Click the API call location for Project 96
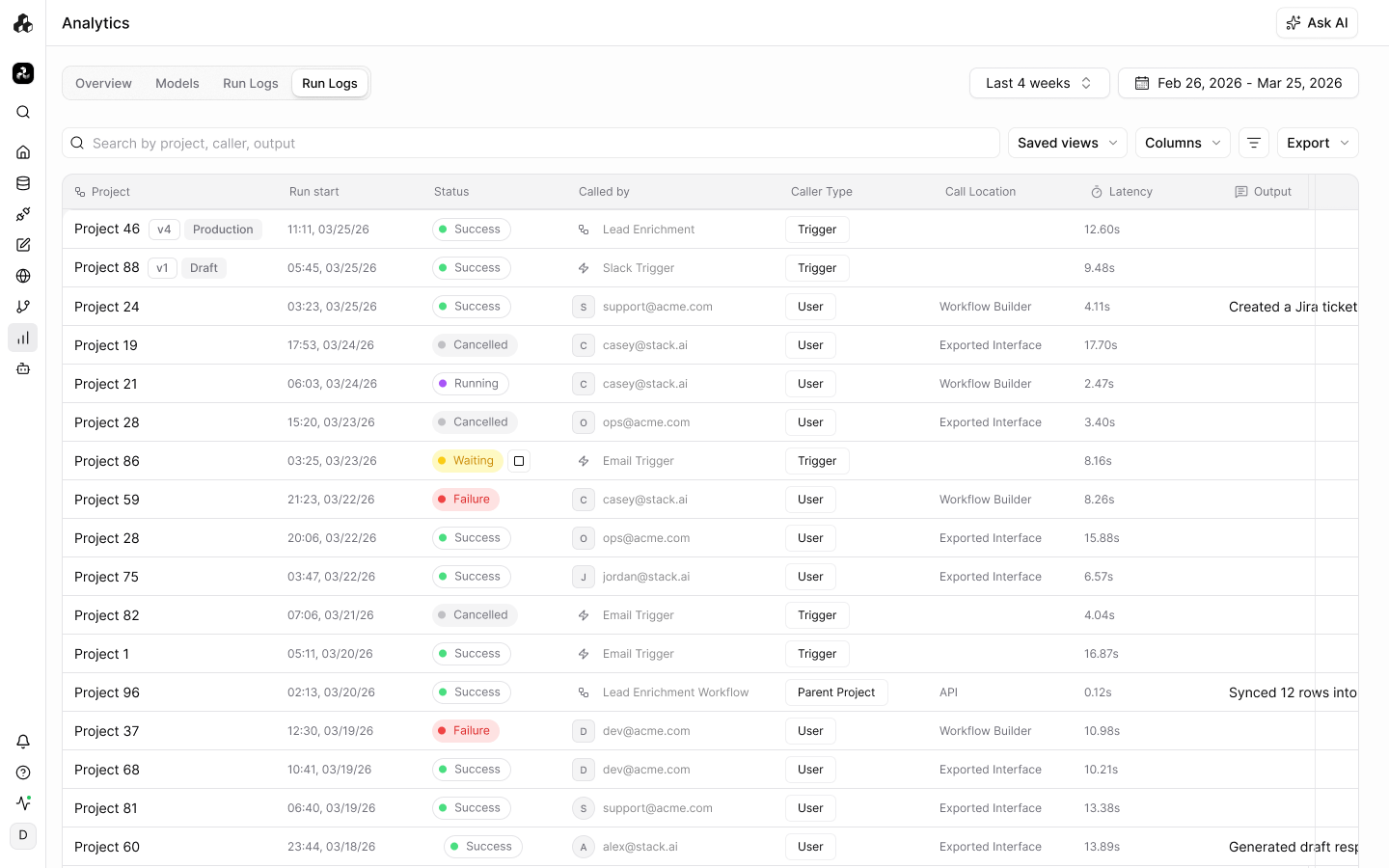The image size is (1389, 868). 948,692
